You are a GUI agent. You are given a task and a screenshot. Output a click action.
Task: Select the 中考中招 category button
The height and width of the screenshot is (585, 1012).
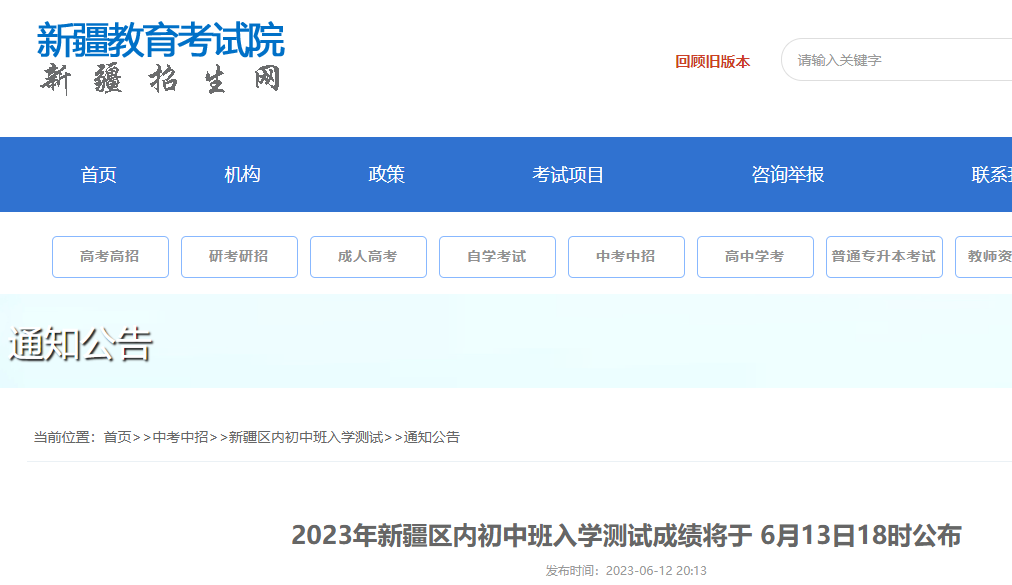coord(626,257)
